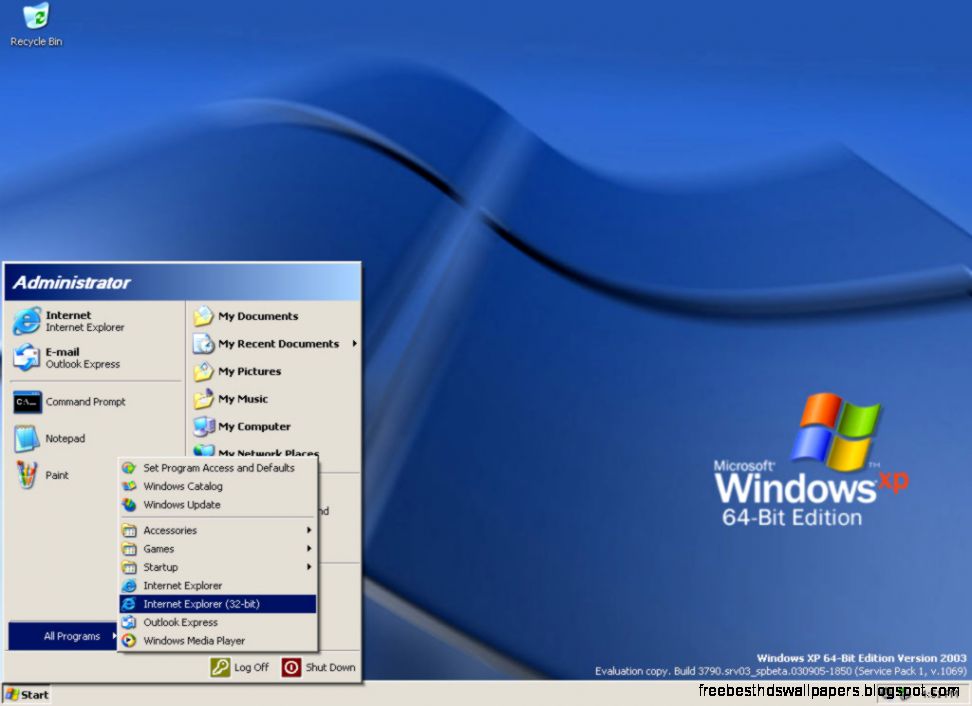Screen dimensions: 972x706
Task: Click the Internet Explorer entry below Startup
Action: click(x=218, y=586)
